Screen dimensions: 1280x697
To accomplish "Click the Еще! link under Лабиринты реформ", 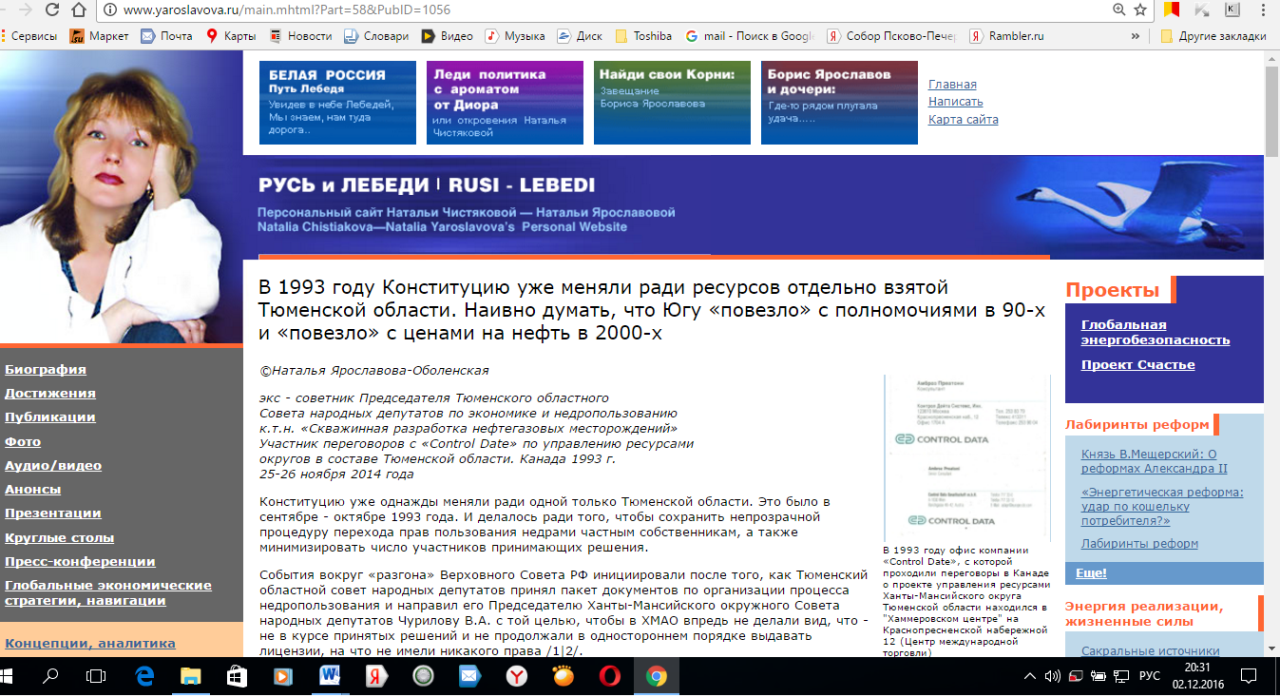I will [1091, 573].
